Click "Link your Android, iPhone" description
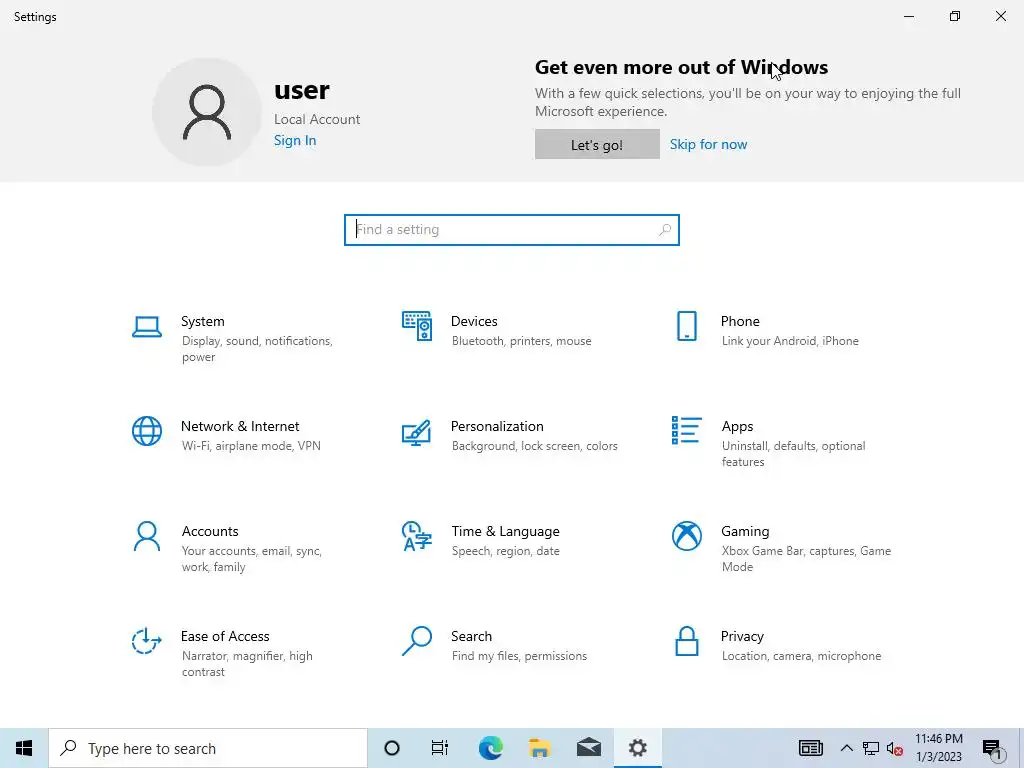 tap(790, 341)
